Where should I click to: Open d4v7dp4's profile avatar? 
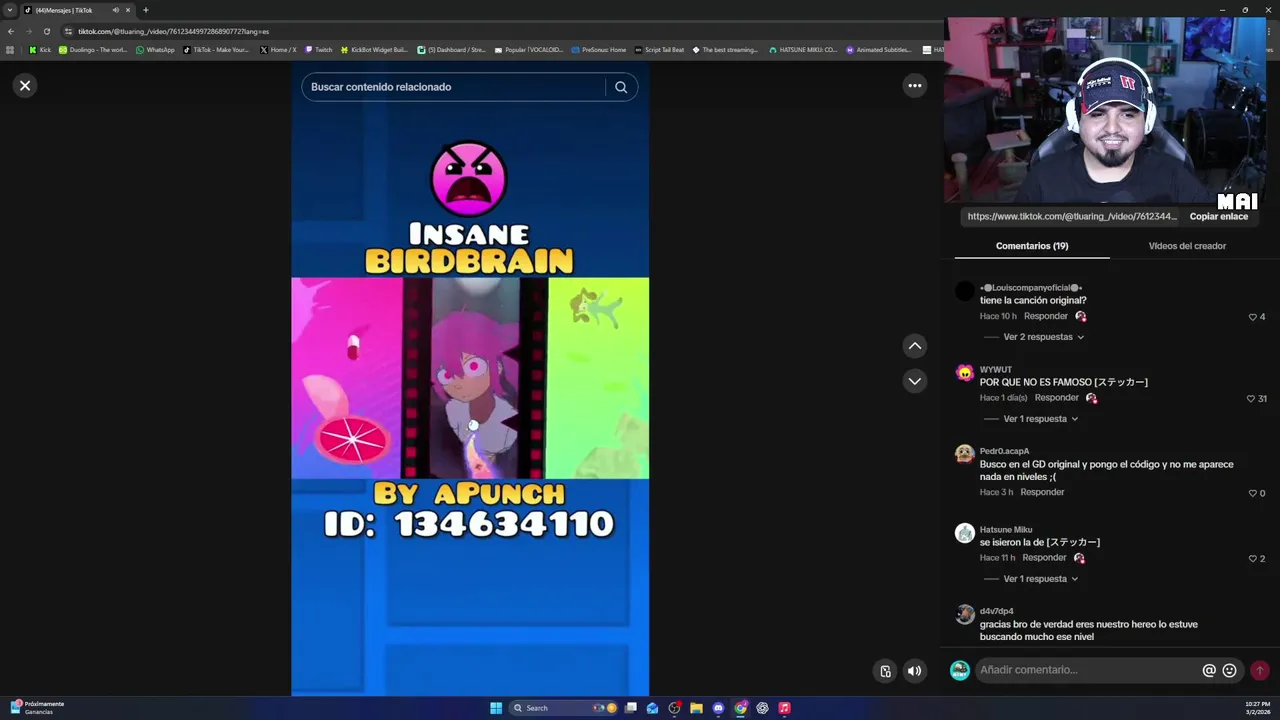(x=964, y=614)
